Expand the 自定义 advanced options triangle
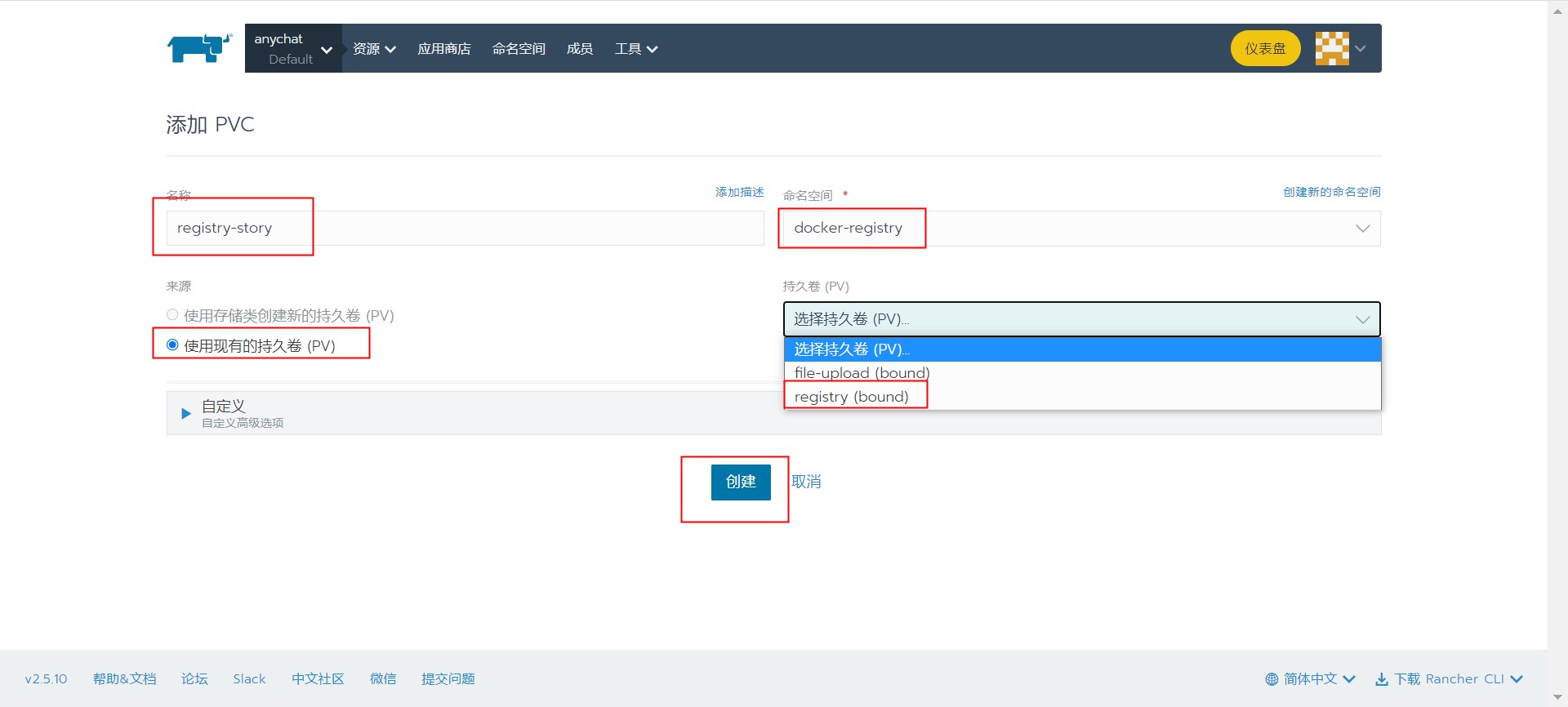Image resolution: width=1568 pixels, height=707 pixels. click(x=186, y=414)
